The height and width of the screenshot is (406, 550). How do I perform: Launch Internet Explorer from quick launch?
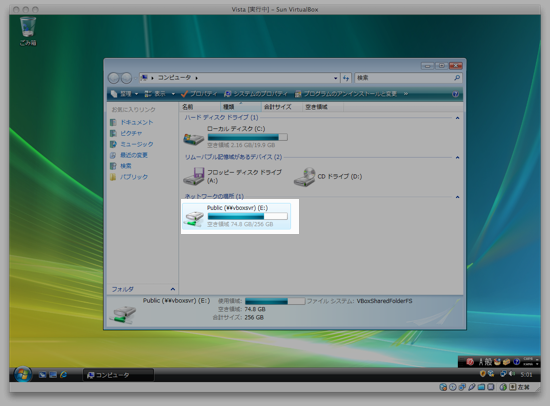[x=63, y=375]
